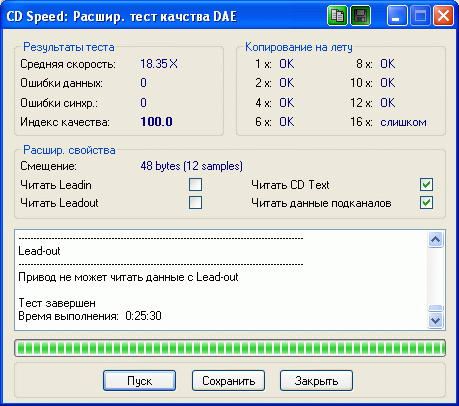This screenshot has height=406, width=459.
Task: Click the execution time 0:25:30
Action: click(x=143, y=316)
